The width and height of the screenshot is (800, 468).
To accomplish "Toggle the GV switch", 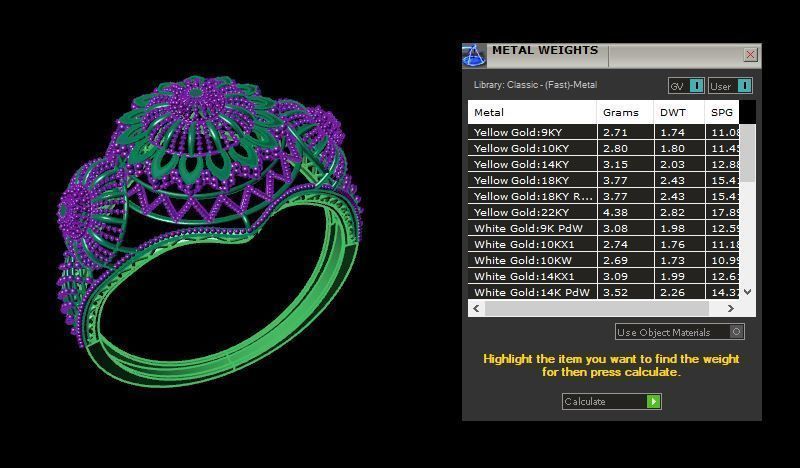I will coord(686,86).
